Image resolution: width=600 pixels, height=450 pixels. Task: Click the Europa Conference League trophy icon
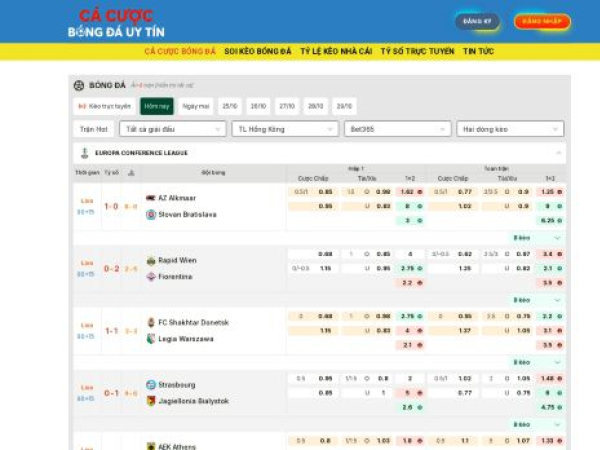point(84,153)
